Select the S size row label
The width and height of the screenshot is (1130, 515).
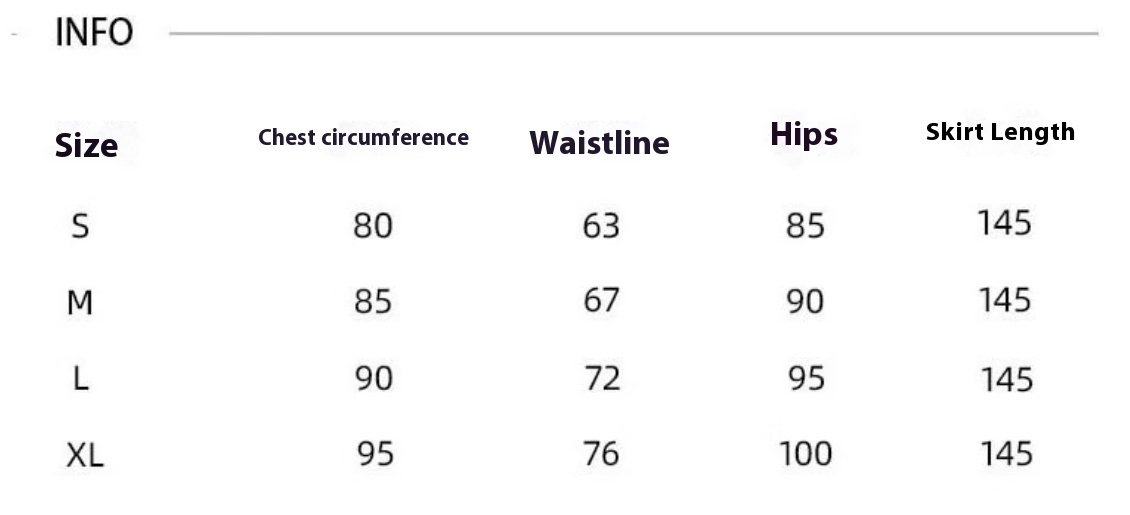[x=80, y=226]
